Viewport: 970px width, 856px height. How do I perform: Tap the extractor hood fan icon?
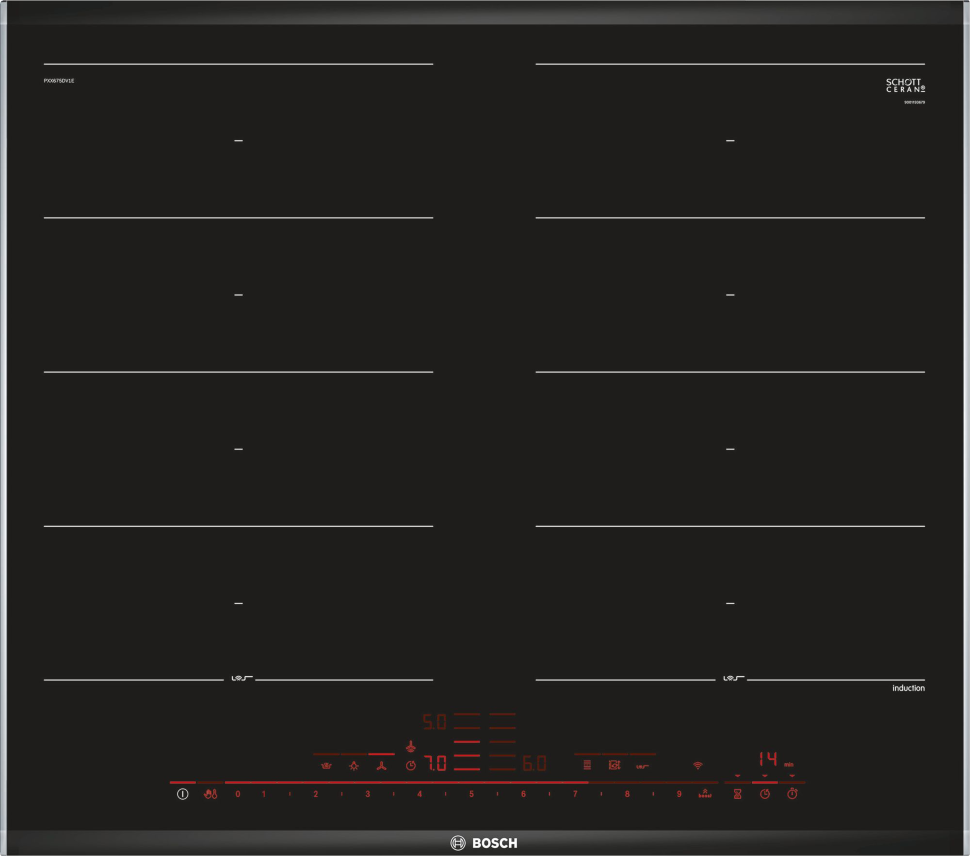[381, 766]
